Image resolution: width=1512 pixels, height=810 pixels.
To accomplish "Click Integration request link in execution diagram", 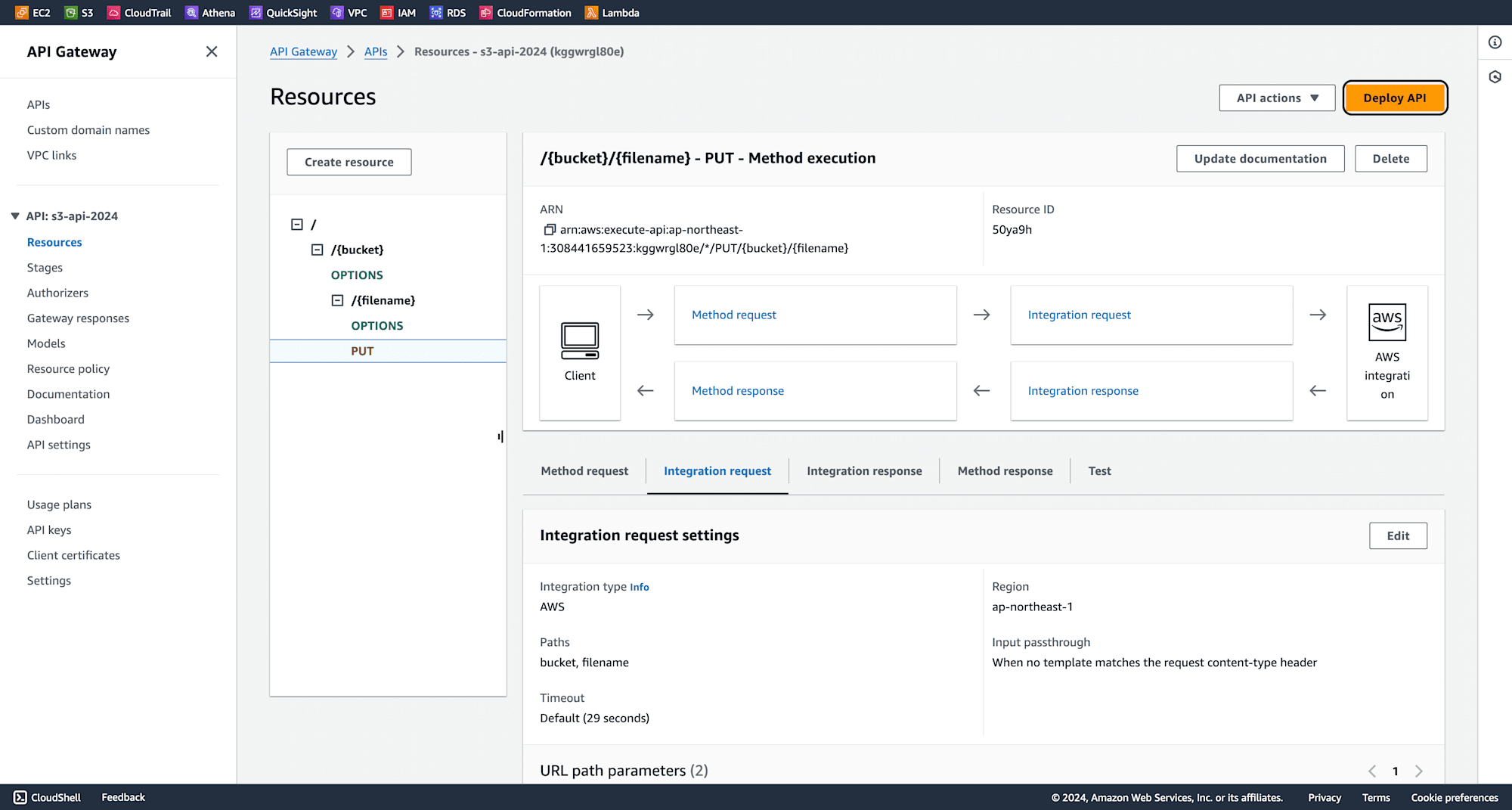I will [x=1079, y=315].
